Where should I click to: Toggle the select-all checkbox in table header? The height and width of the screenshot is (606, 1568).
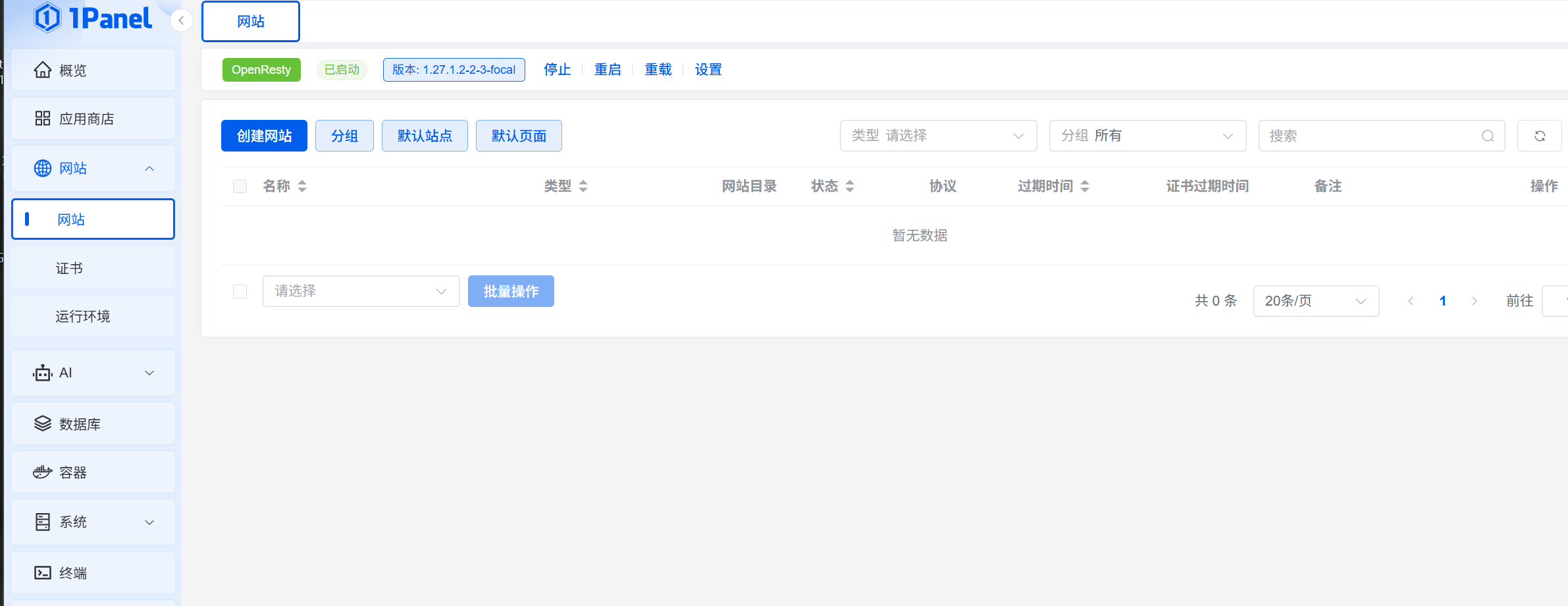240,186
